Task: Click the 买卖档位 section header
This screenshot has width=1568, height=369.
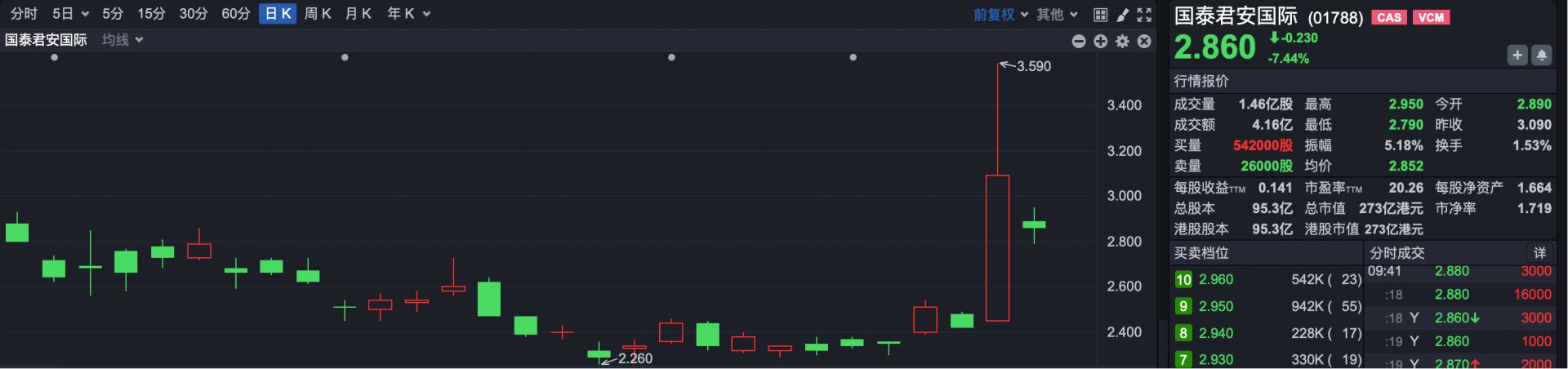Action: (x=1201, y=253)
